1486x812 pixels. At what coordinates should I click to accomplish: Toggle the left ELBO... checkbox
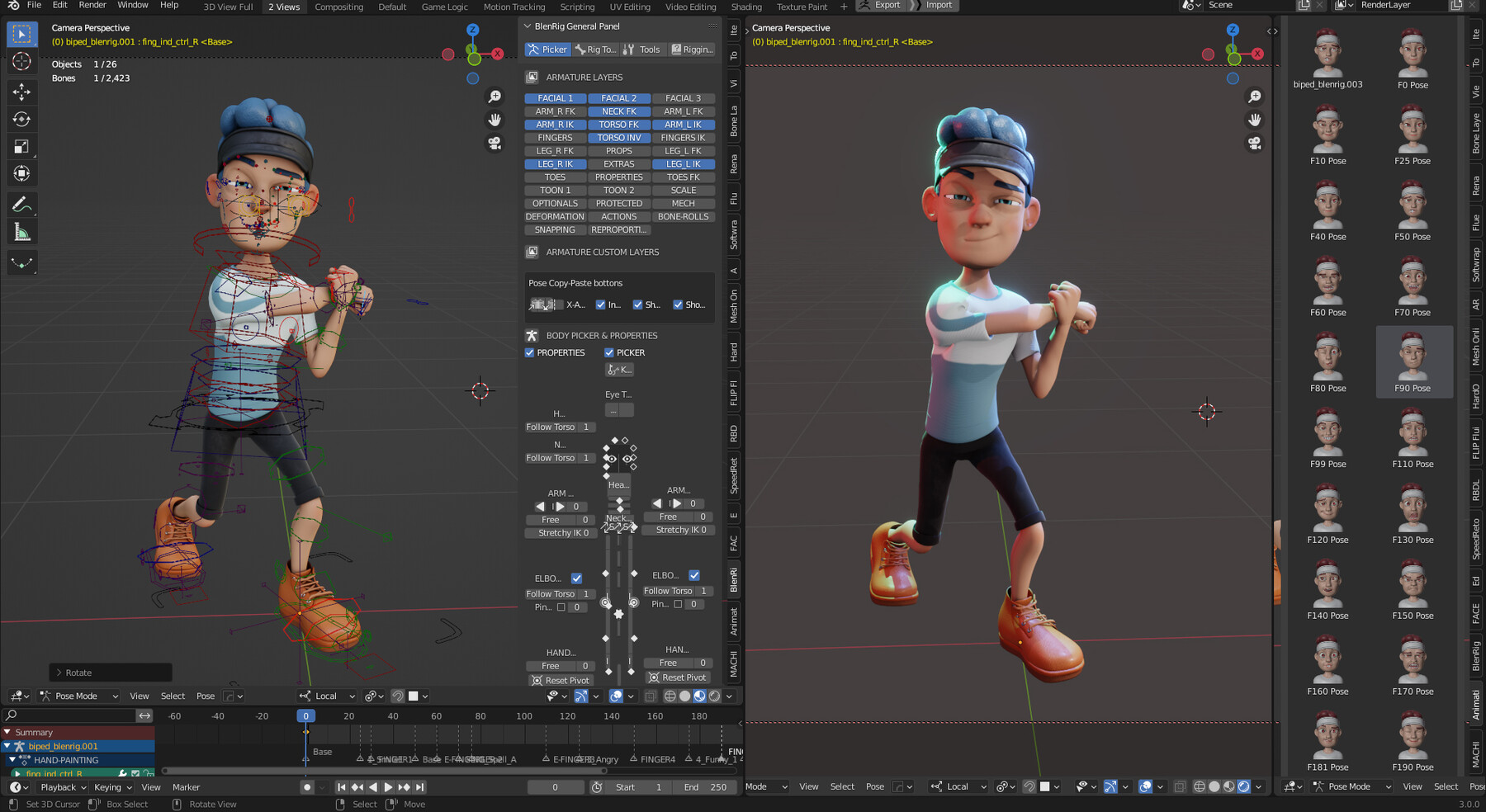[x=576, y=578]
